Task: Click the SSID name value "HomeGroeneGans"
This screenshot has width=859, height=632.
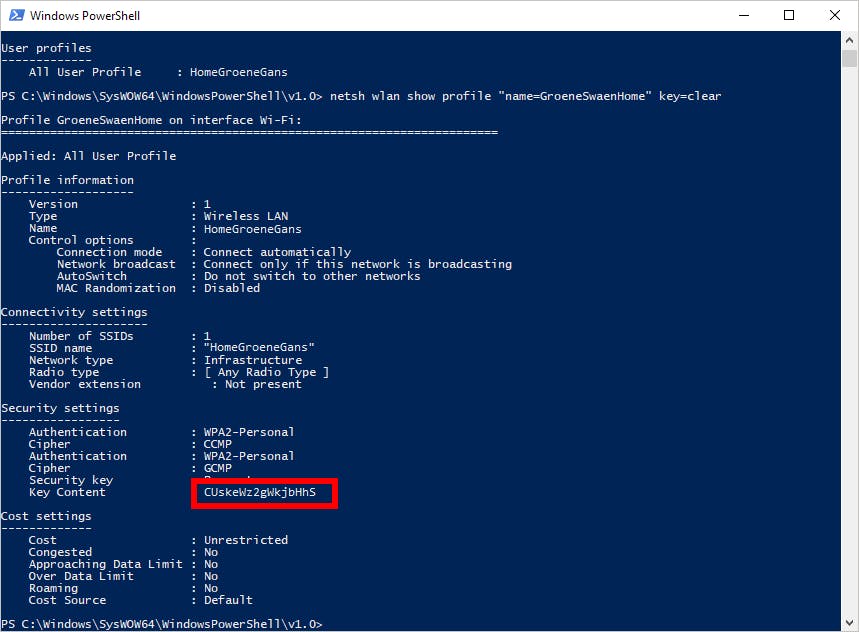Action: [259, 347]
